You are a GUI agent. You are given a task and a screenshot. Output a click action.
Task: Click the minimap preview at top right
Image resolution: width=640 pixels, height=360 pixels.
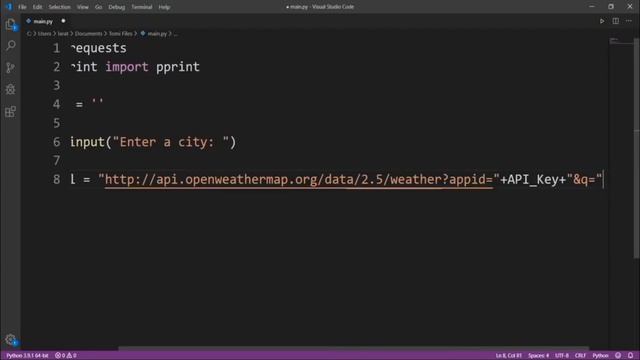[620, 41]
